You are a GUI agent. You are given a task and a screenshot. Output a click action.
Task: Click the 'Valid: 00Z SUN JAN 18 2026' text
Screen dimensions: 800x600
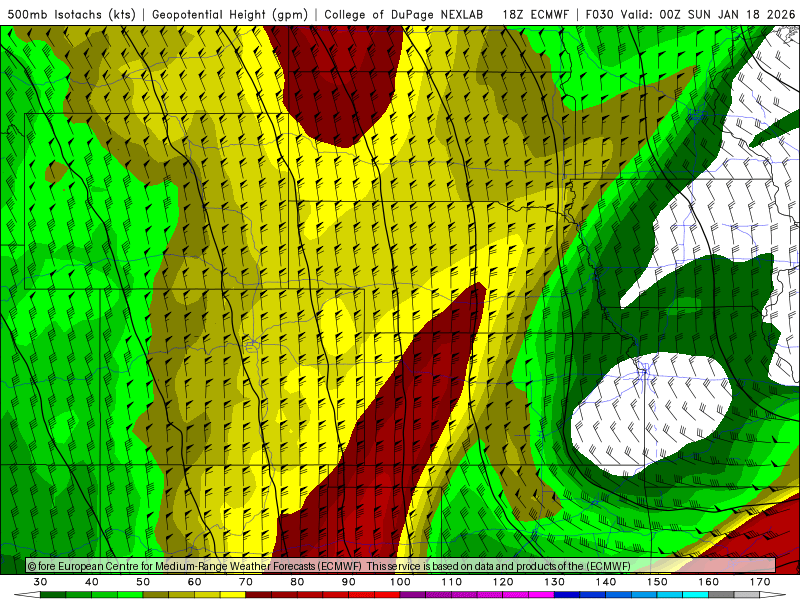[x=708, y=14]
